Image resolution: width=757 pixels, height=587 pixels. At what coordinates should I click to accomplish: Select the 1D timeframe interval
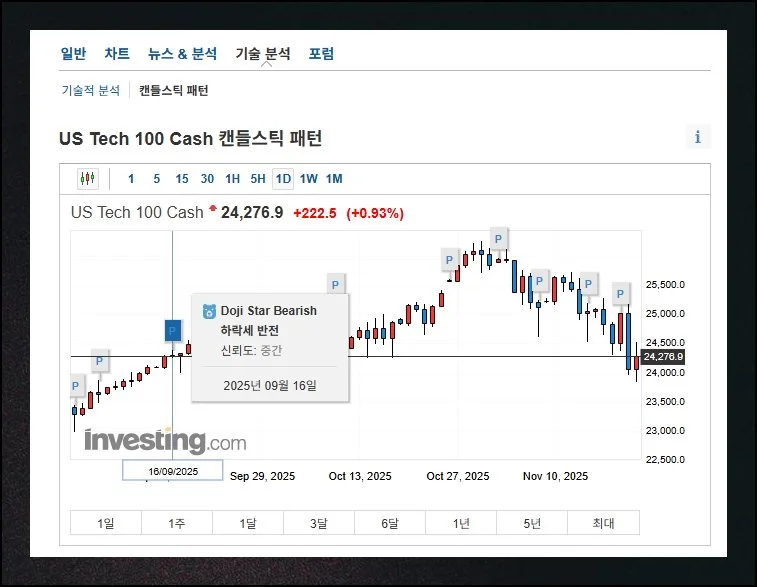point(283,179)
